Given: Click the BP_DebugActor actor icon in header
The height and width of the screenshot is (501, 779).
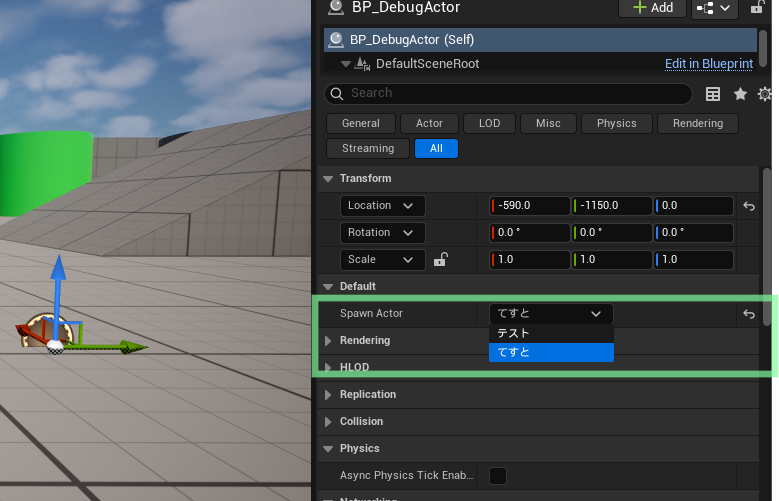Looking at the screenshot, I should click(336, 6).
